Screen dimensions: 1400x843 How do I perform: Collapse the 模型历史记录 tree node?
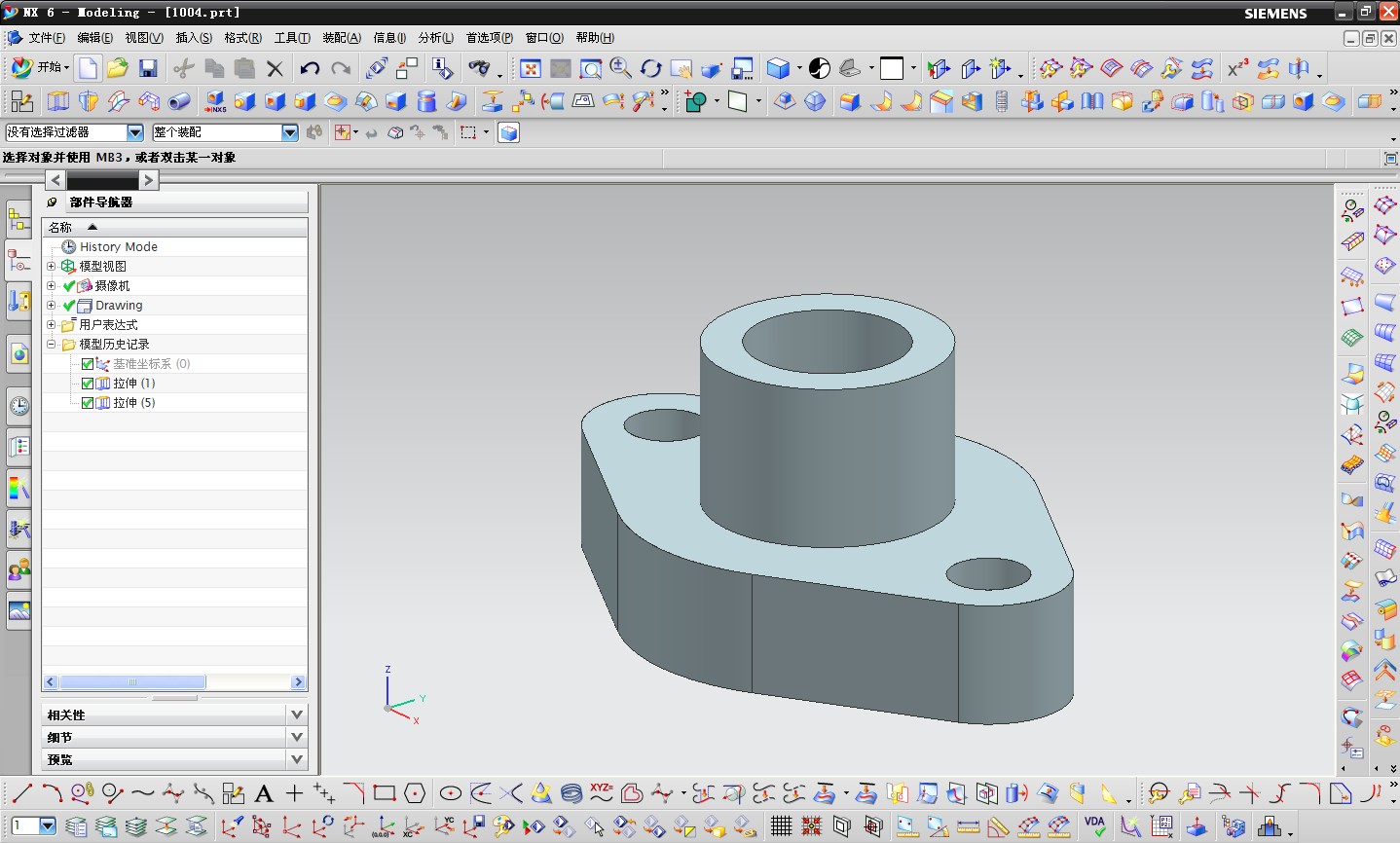[x=52, y=344]
